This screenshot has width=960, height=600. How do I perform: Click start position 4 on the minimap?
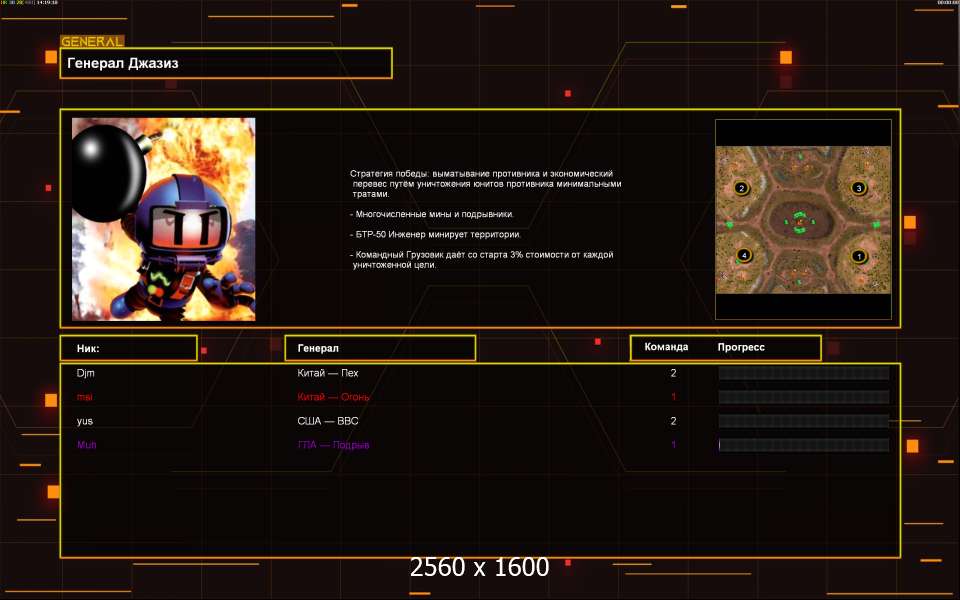tap(741, 256)
